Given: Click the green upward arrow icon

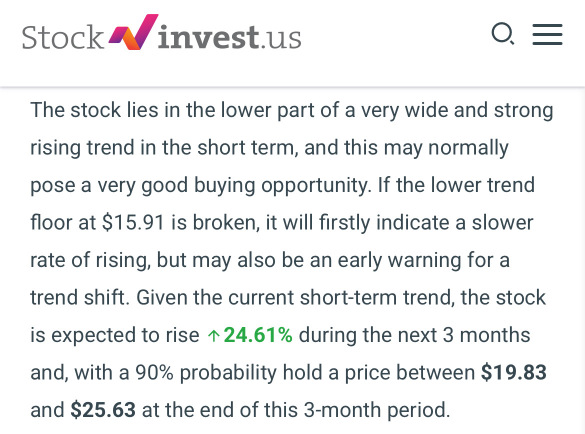Looking at the screenshot, I should click(x=213, y=335).
